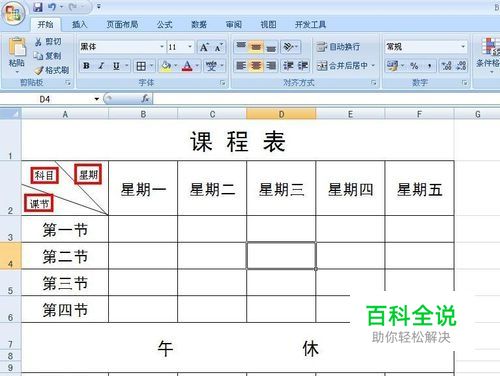
Task: Apply the red font color
Action: 188,66
